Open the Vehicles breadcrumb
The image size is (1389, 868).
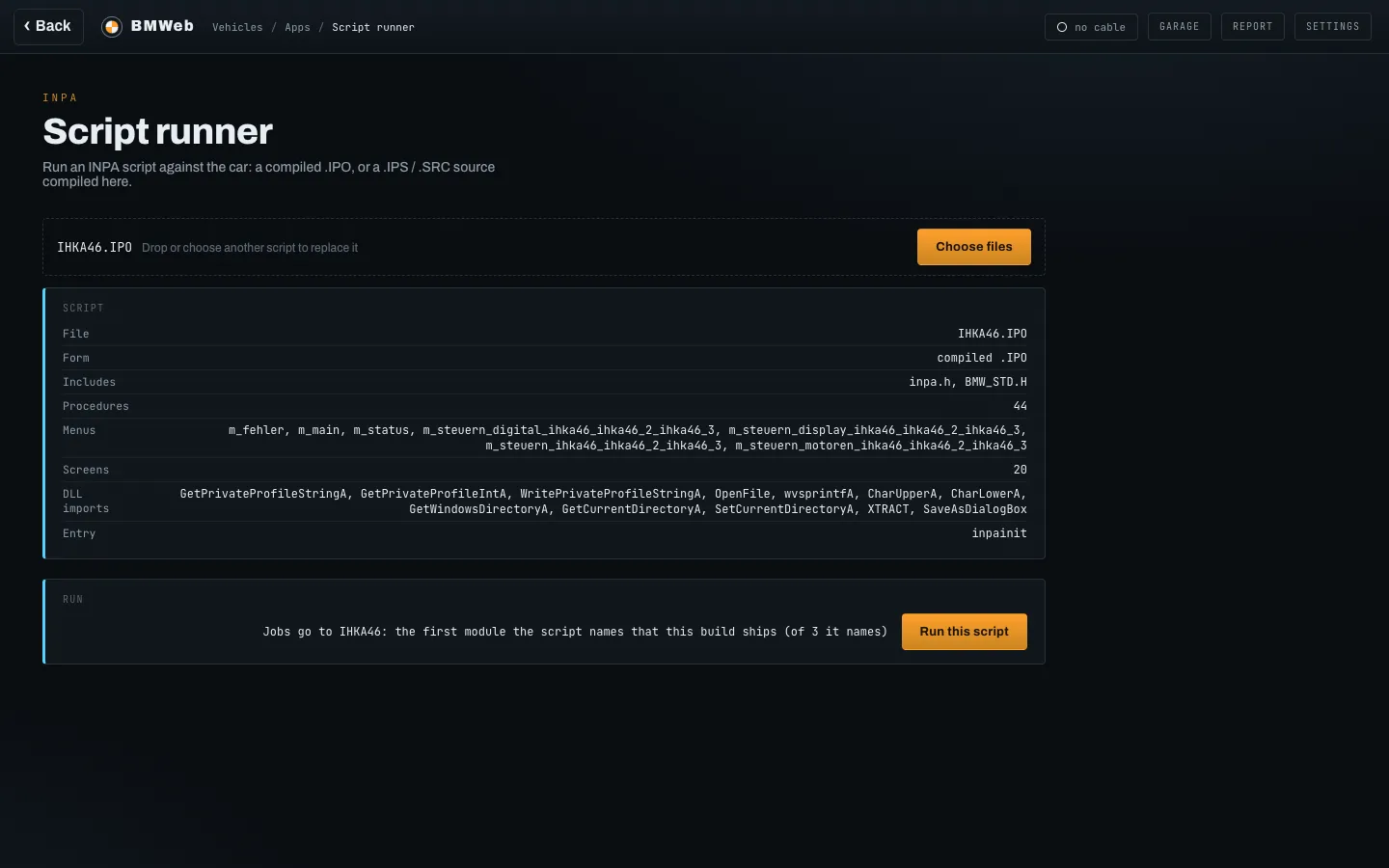[237, 27]
